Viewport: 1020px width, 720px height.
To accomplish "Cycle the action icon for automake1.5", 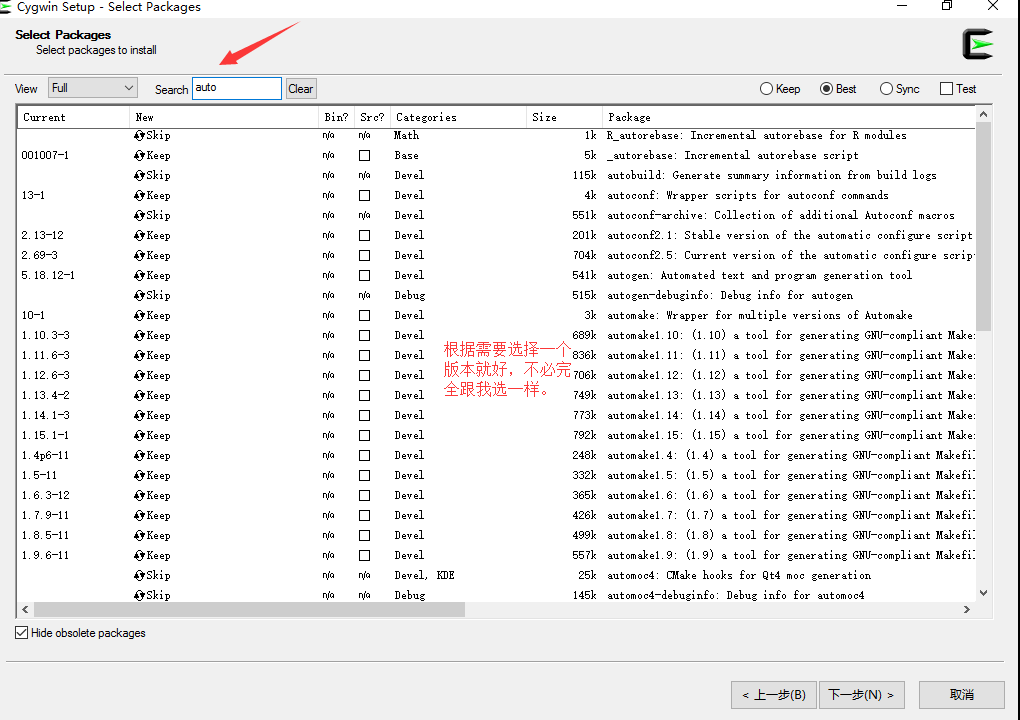I will coord(139,475).
